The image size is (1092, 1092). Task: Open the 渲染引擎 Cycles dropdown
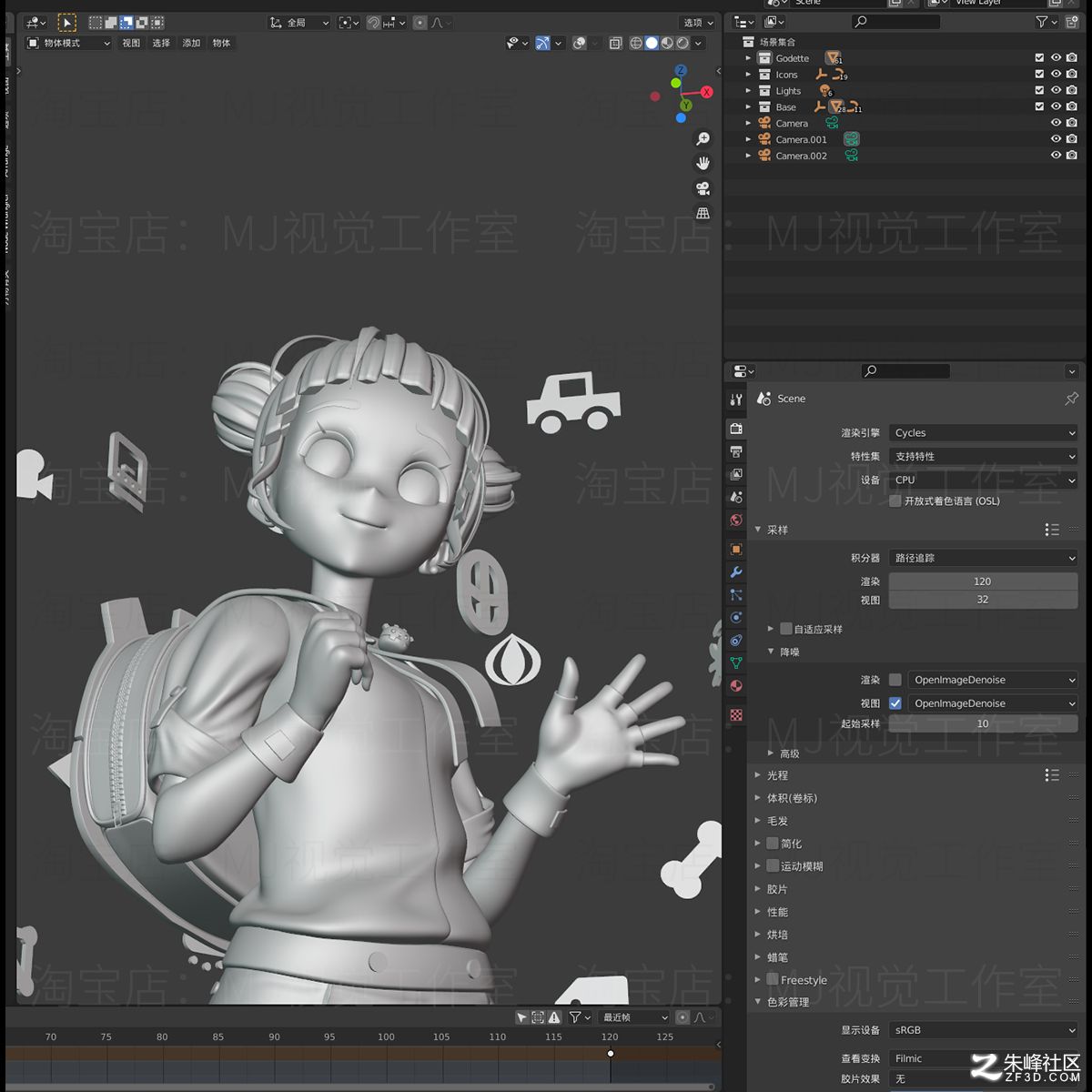tap(984, 433)
